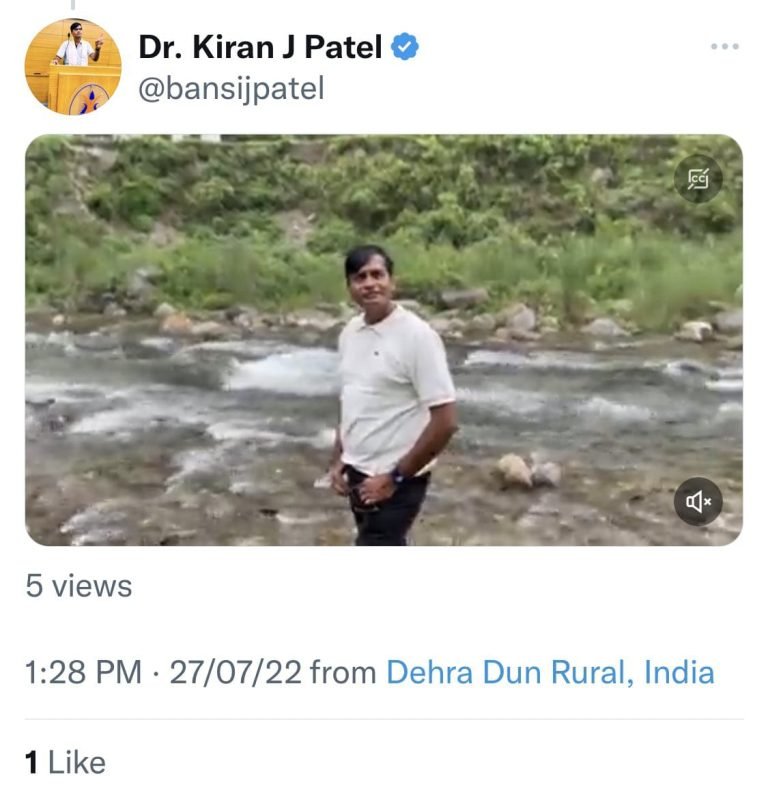Toggle closed captions on the video

click(698, 180)
